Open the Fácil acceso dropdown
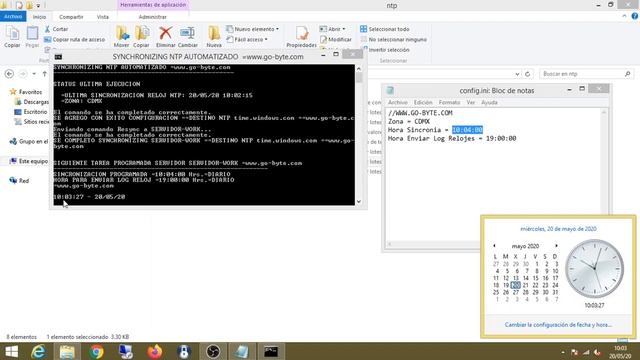 pyautogui.click(x=247, y=40)
